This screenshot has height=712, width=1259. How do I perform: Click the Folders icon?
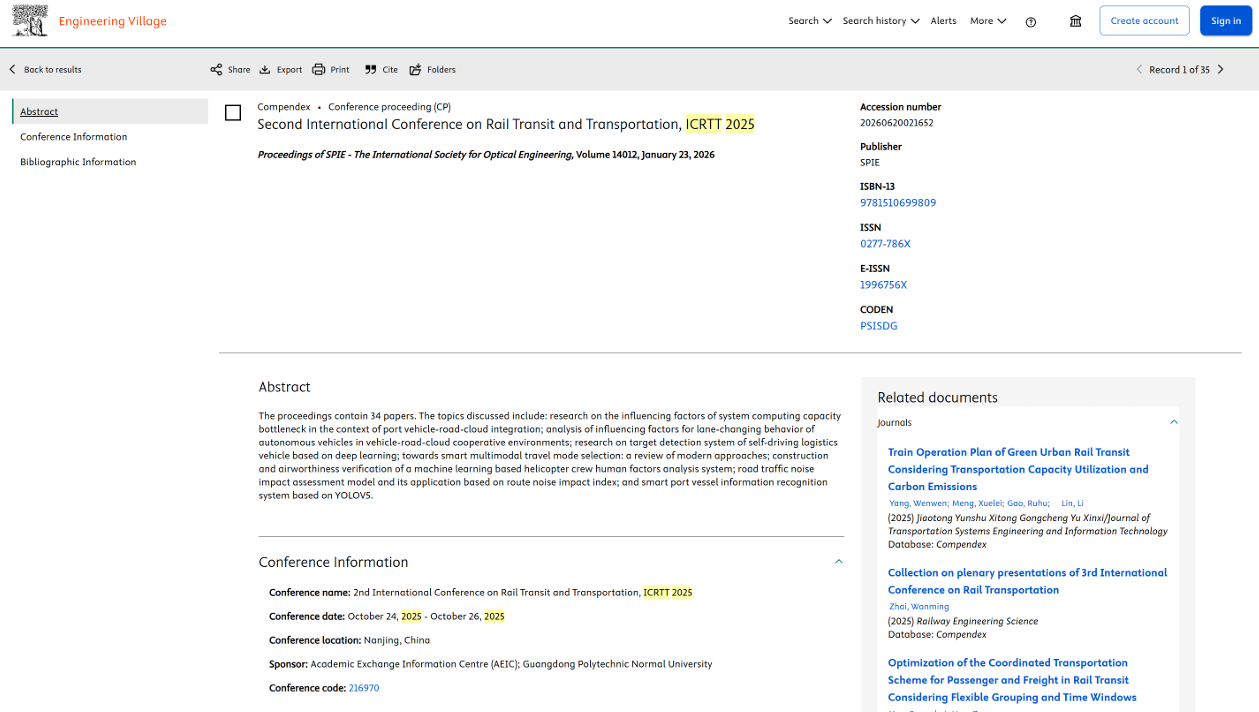point(415,70)
